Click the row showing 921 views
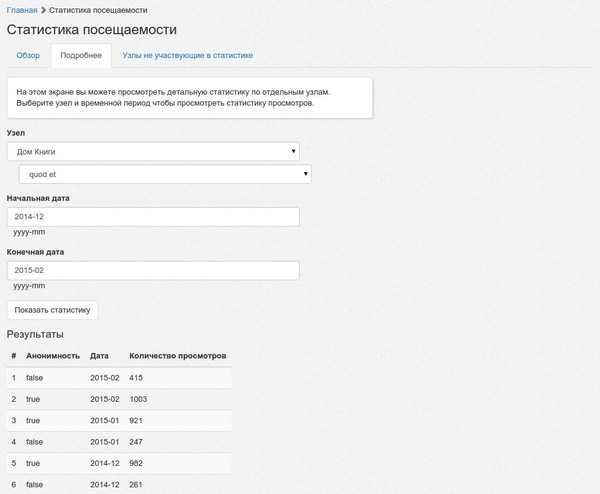This screenshot has width=600, height=494. pos(119,420)
